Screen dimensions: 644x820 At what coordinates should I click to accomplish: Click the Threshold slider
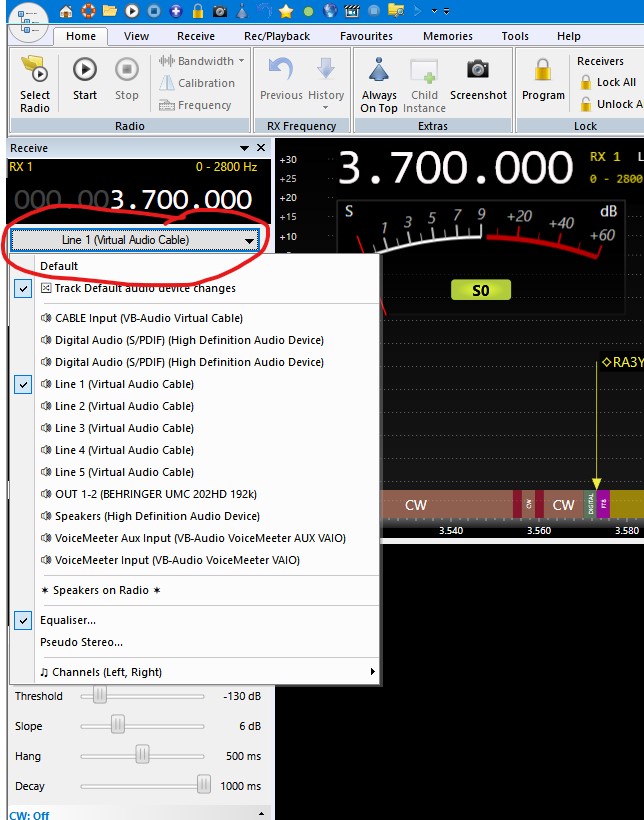[x=100, y=696]
